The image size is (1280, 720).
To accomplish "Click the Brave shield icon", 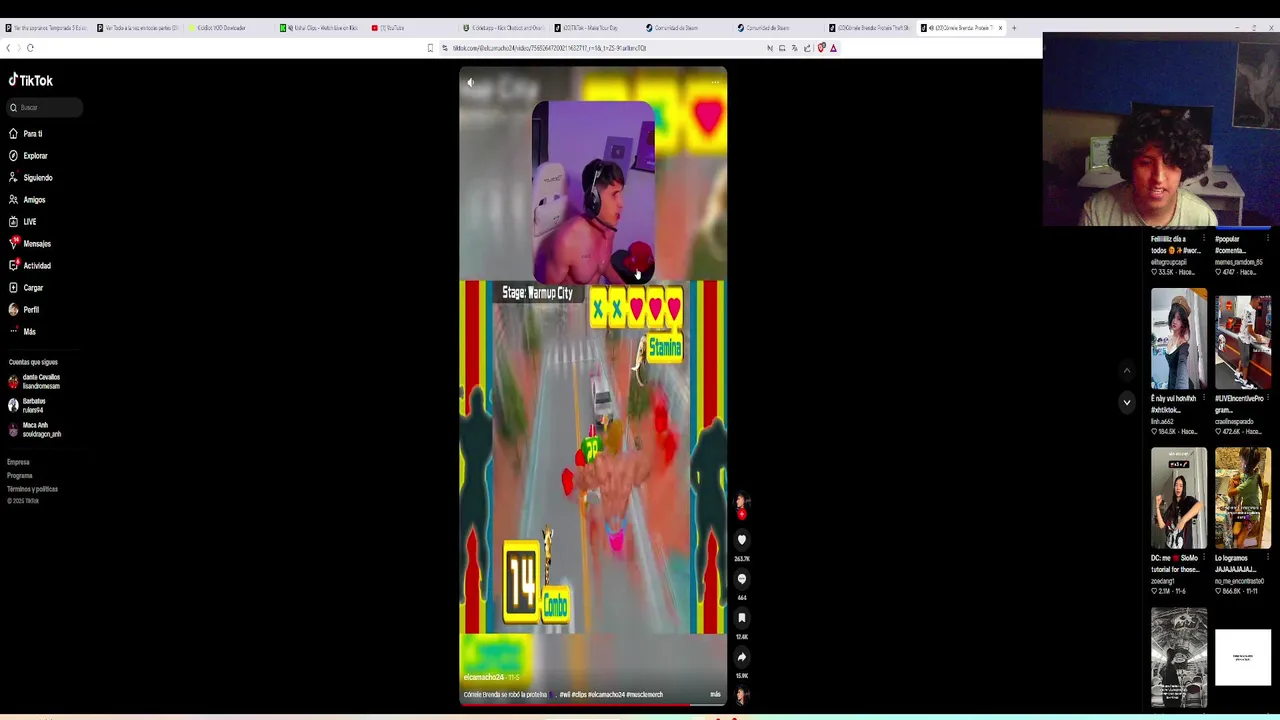I will [x=821, y=48].
